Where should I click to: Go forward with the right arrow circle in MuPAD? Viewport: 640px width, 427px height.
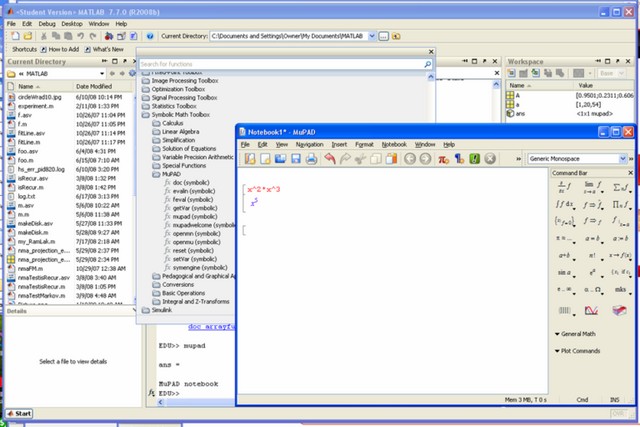pos(425,159)
